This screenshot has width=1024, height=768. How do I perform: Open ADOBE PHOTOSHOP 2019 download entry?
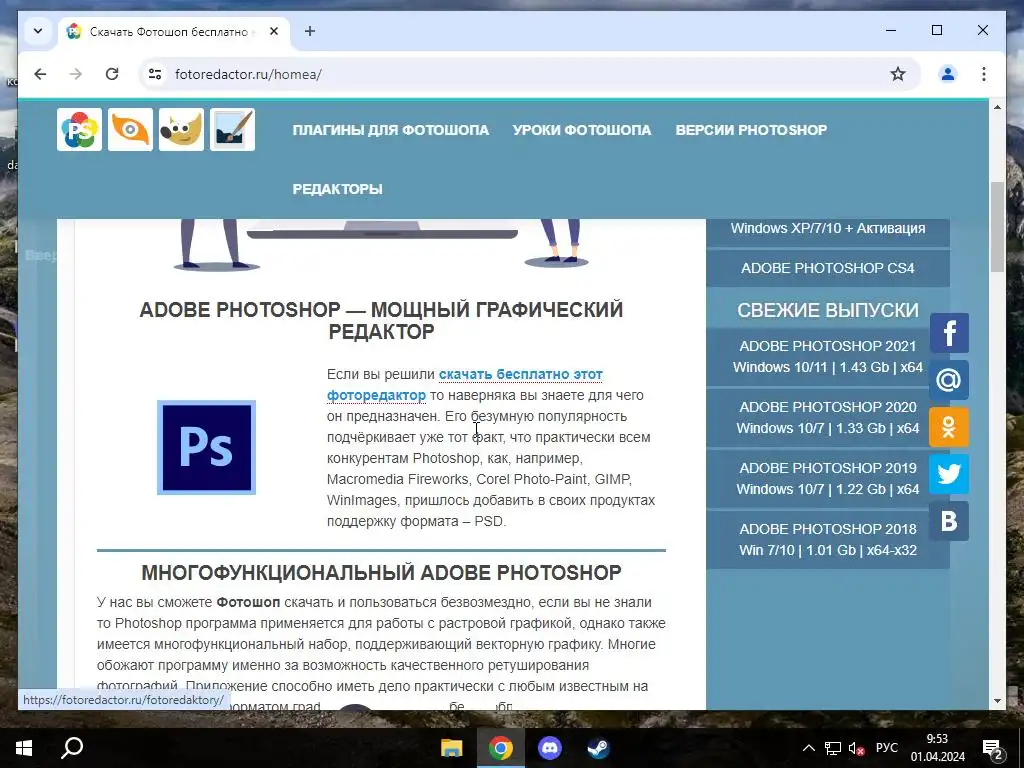point(827,478)
